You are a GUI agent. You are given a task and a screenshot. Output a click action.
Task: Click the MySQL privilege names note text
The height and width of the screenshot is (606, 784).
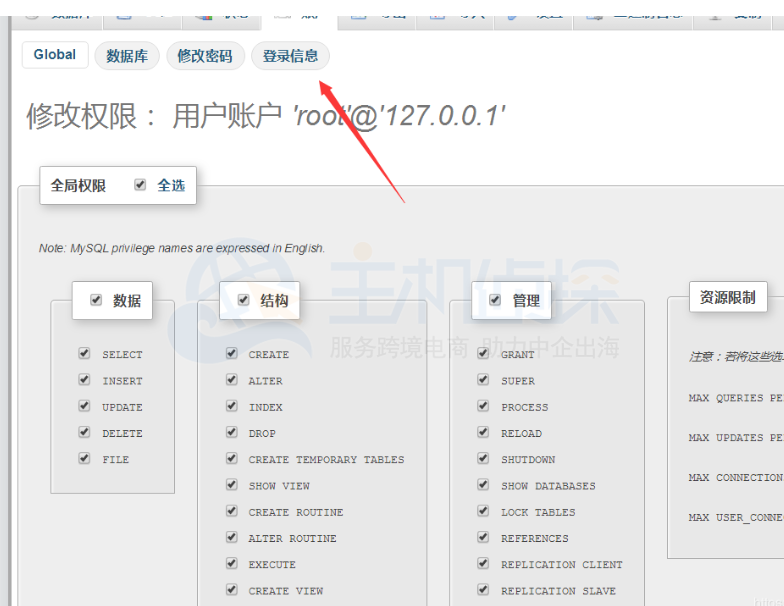pyautogui.click(x=182, y=248)
